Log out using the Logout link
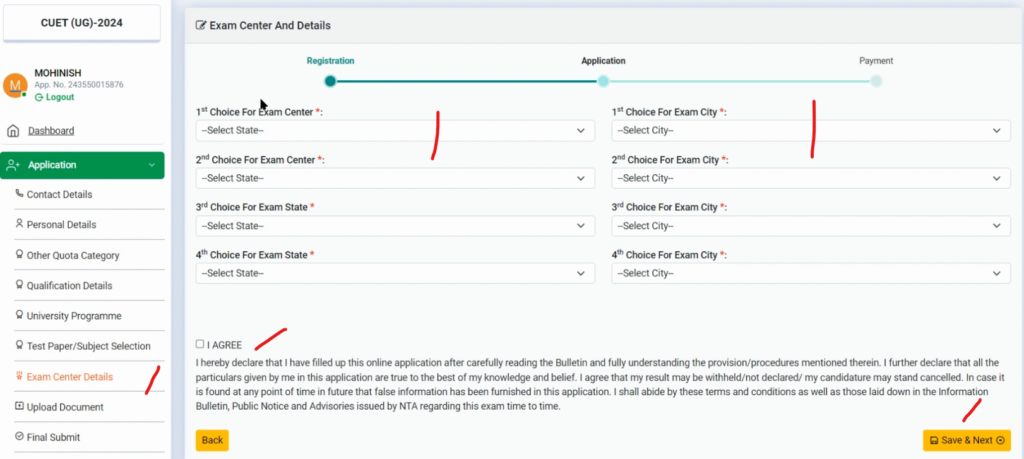Screen dimensions: 1024x459 click(58, 97)
